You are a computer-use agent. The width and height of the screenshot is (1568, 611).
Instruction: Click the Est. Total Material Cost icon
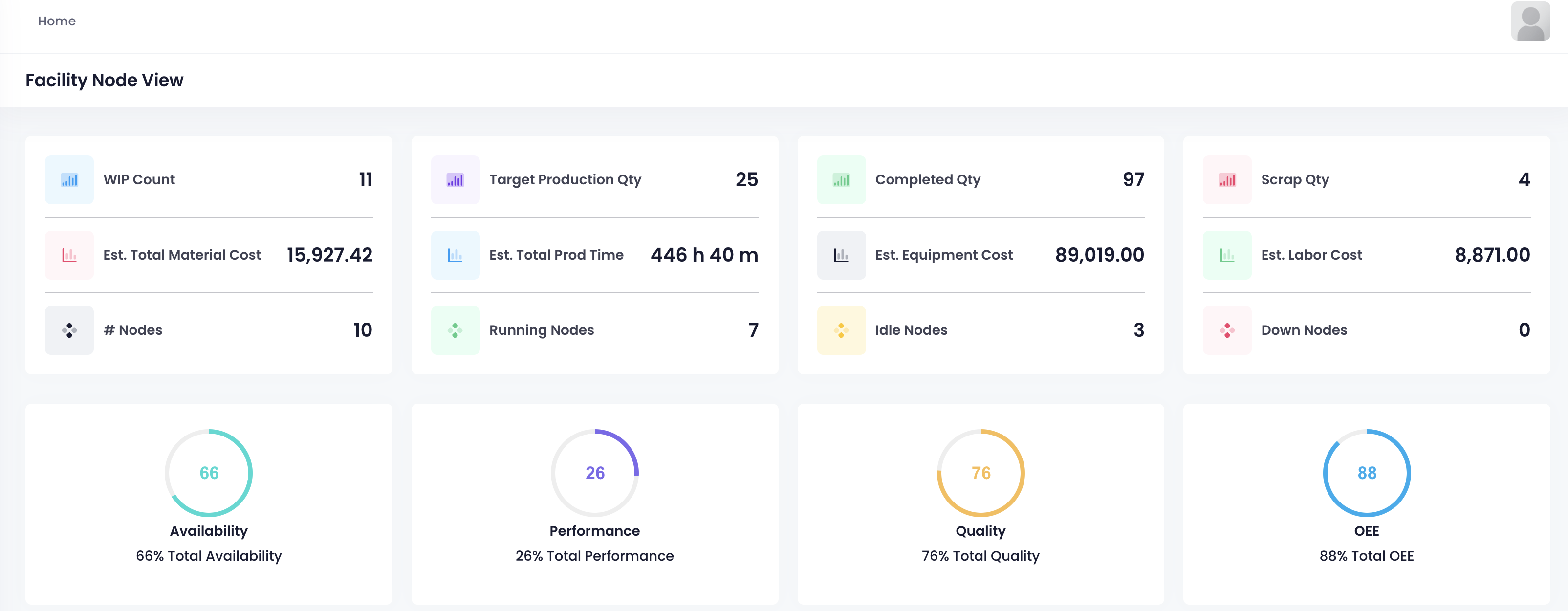[69, 255]
